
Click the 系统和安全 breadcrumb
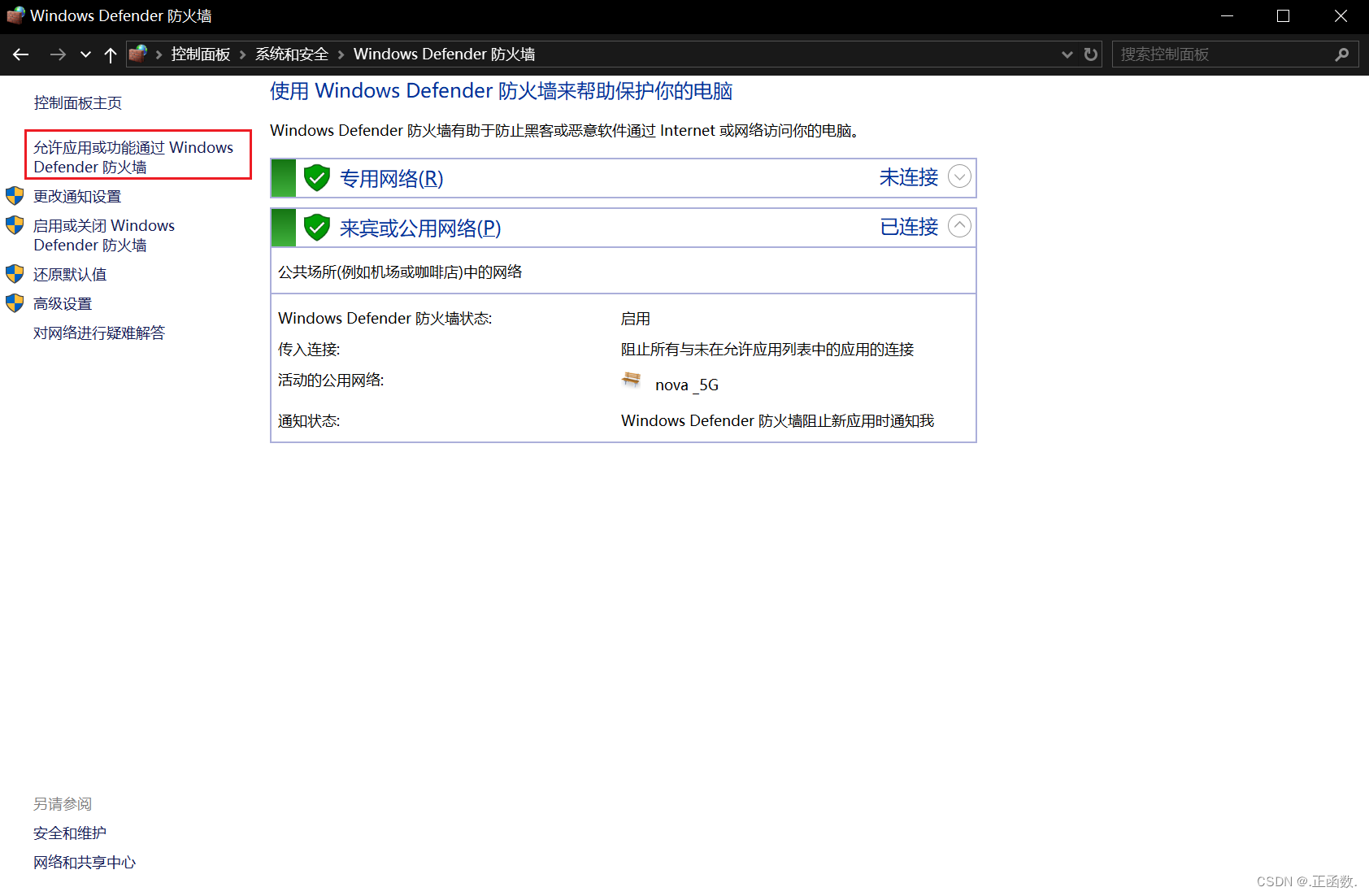coord(292,54)
